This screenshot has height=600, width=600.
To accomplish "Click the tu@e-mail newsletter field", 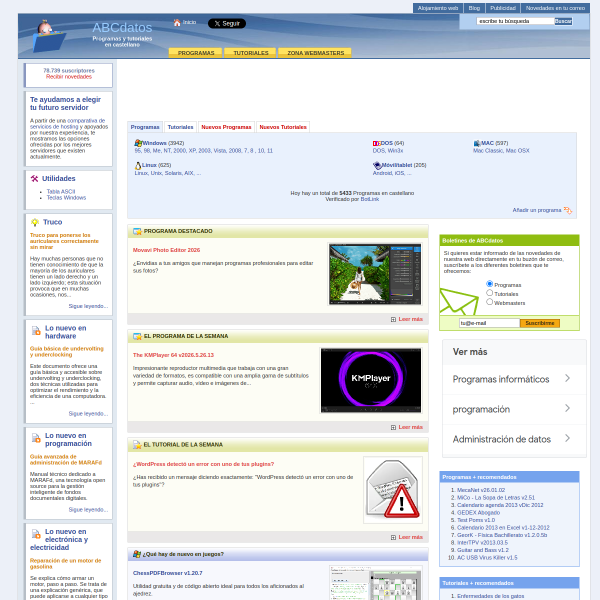I will pos(489,323).
